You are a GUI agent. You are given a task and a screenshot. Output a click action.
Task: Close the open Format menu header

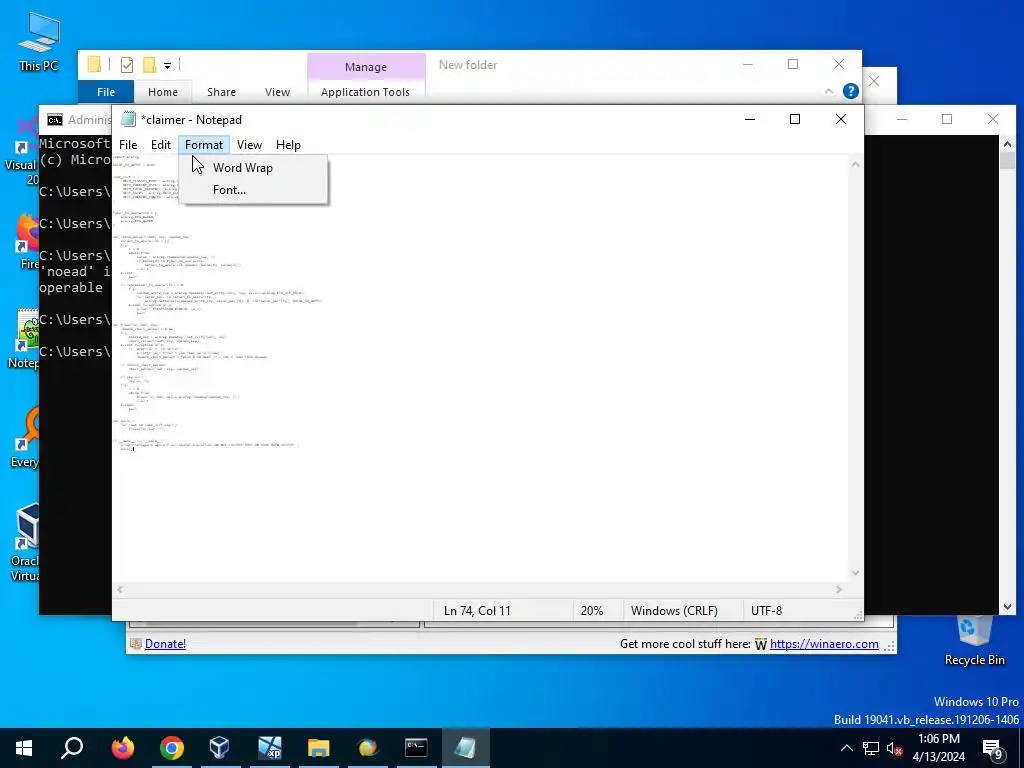[204, 145]
